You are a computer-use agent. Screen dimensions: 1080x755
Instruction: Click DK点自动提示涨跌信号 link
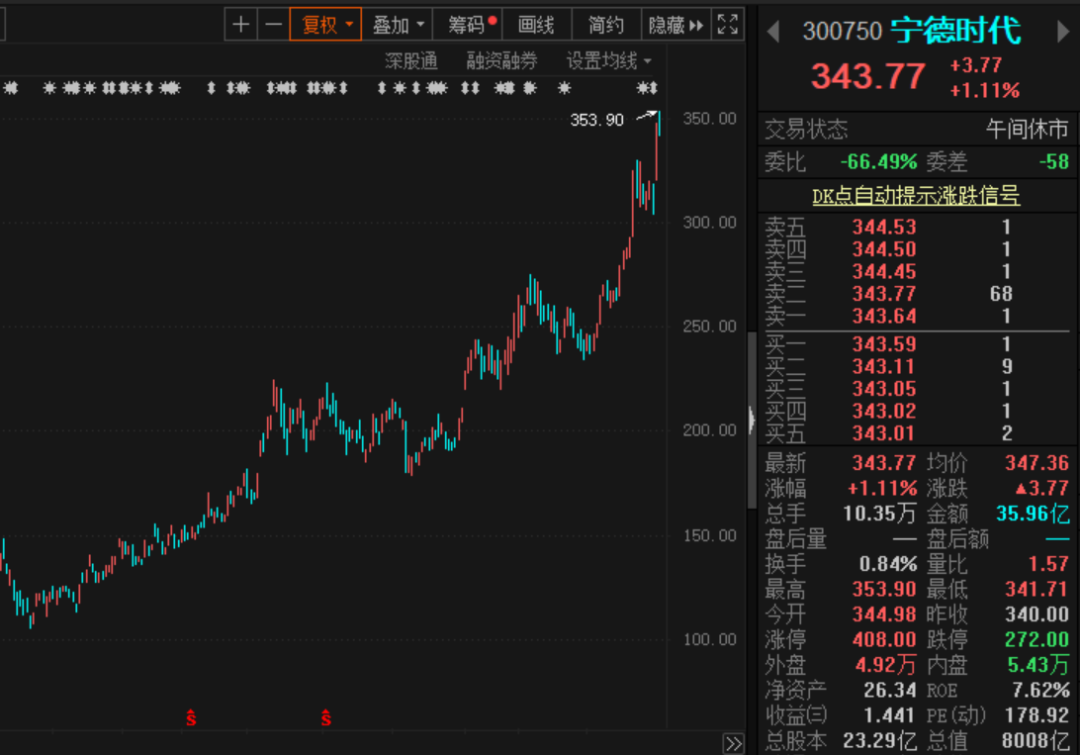click(915, 196)
